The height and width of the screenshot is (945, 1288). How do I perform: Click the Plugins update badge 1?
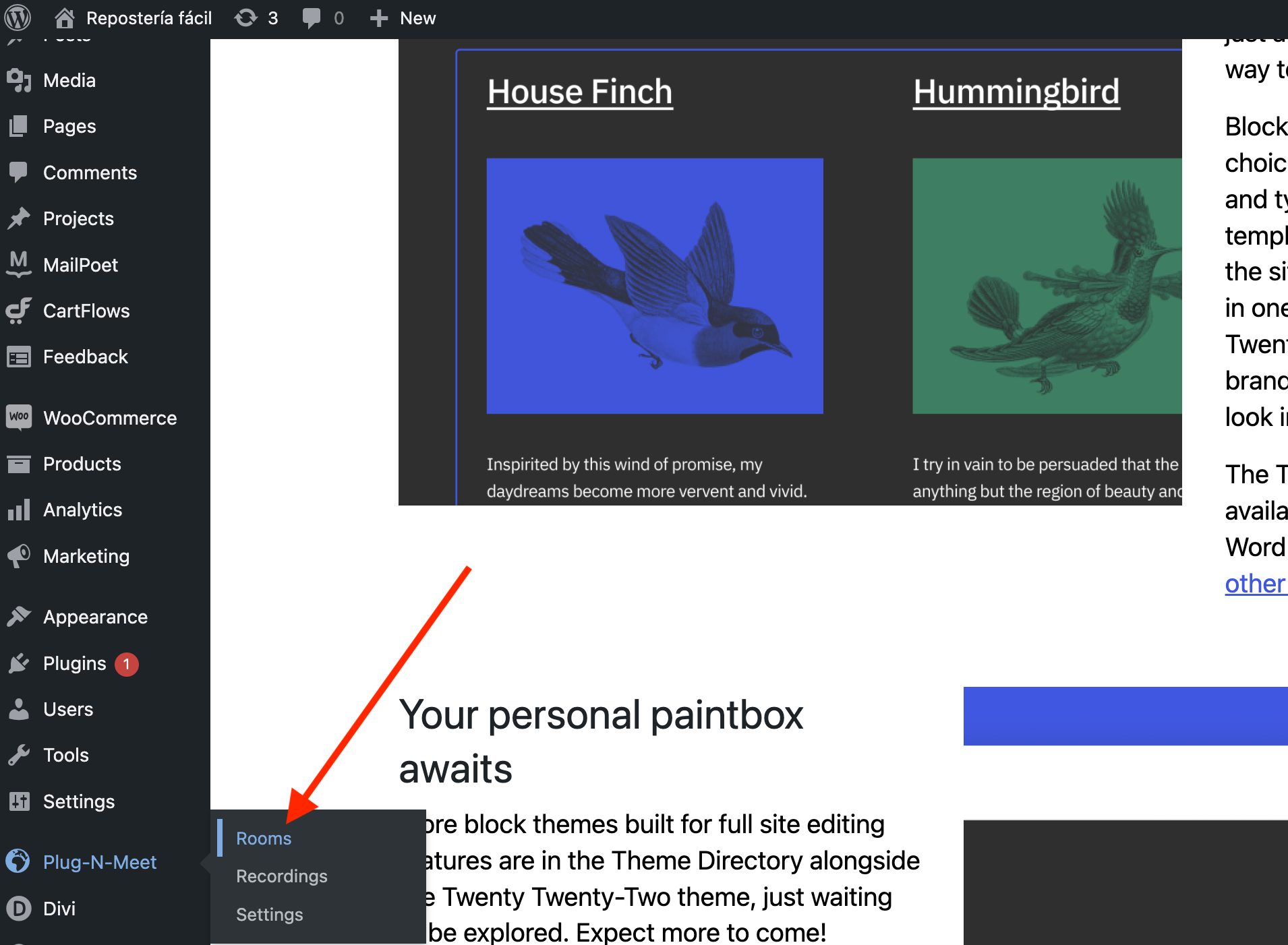pos(126,664)
